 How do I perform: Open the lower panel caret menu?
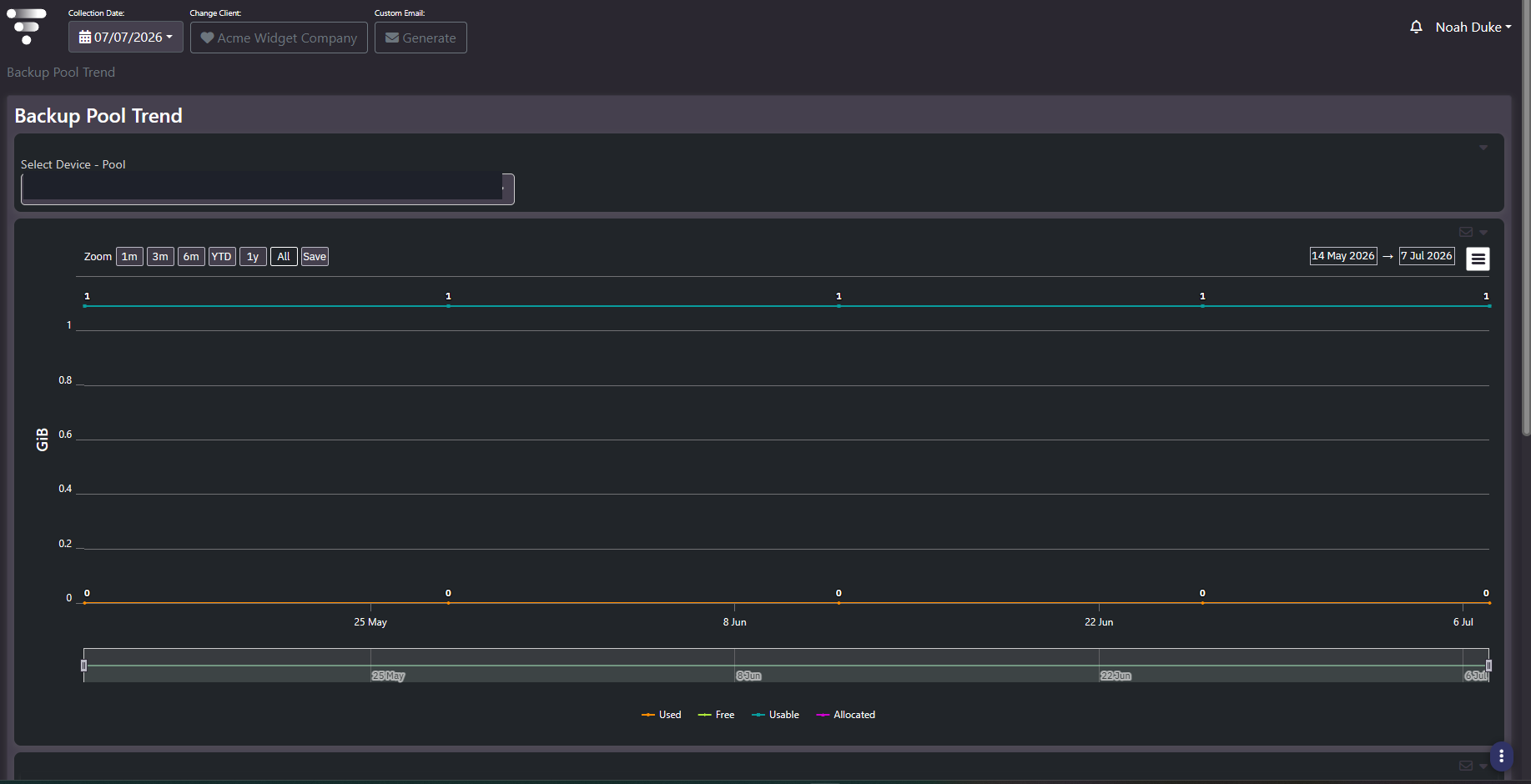click(1483, 766)
